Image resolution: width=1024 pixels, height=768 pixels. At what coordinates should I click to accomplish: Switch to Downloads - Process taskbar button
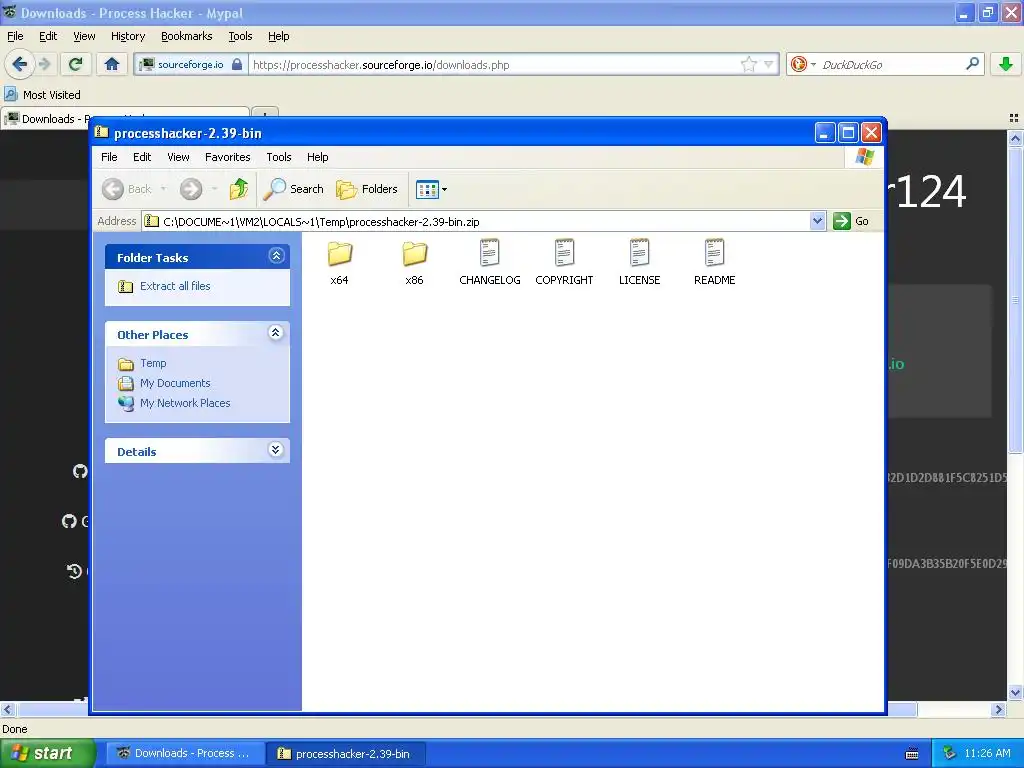[185, 753]
